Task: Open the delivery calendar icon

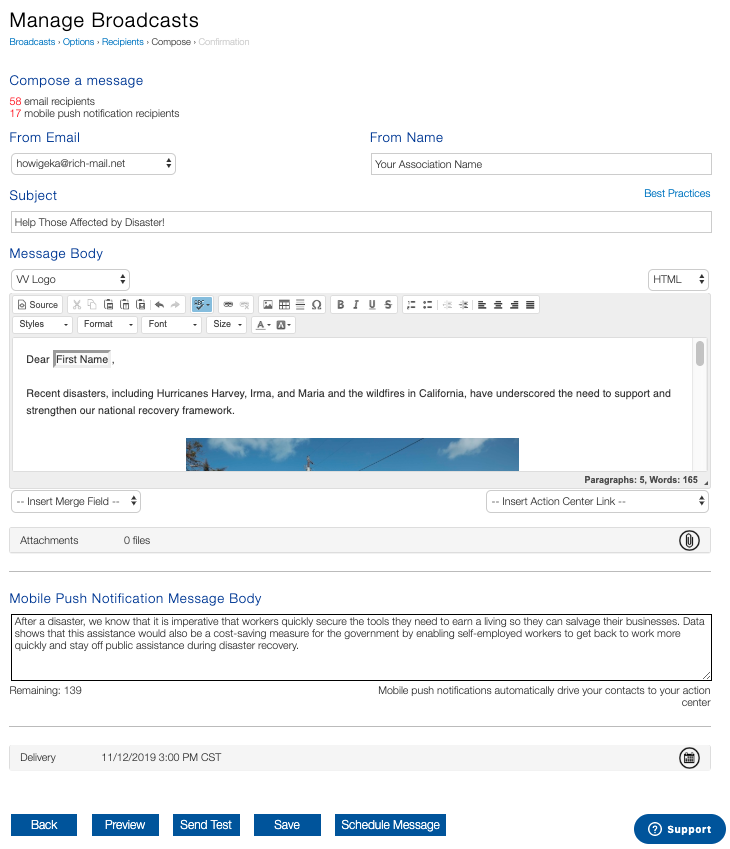Action: tap(689, 758)
